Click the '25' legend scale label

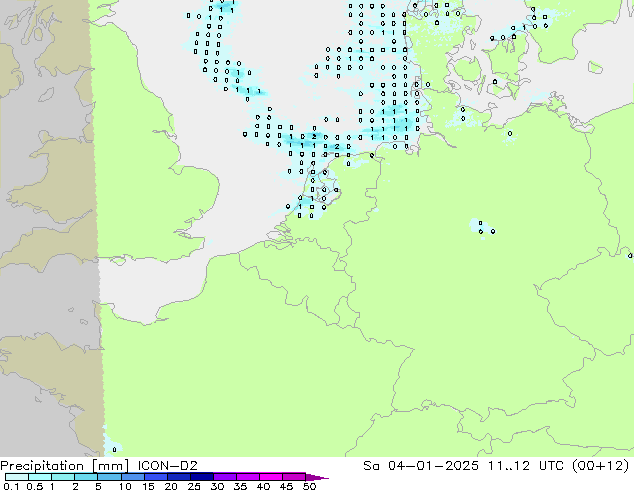coord(194,486)
